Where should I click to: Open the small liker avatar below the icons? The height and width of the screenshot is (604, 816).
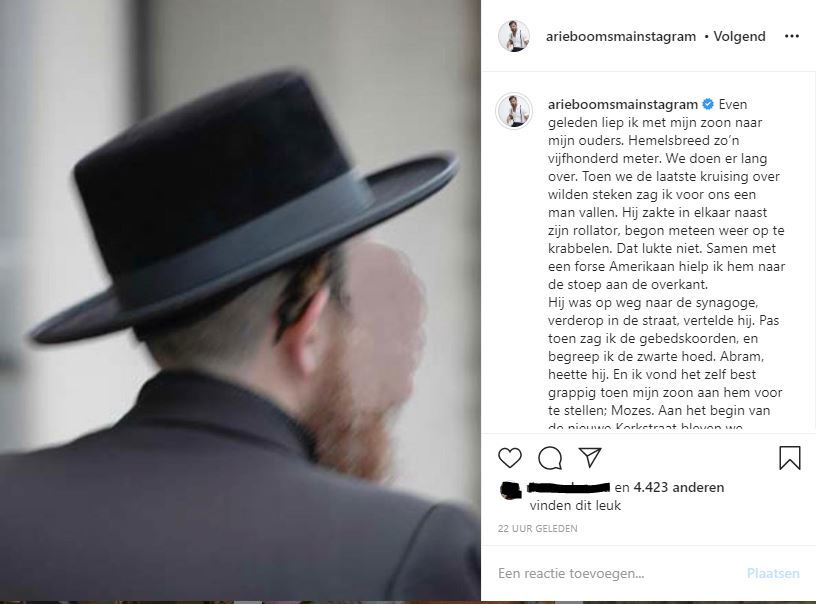[511, 490]
